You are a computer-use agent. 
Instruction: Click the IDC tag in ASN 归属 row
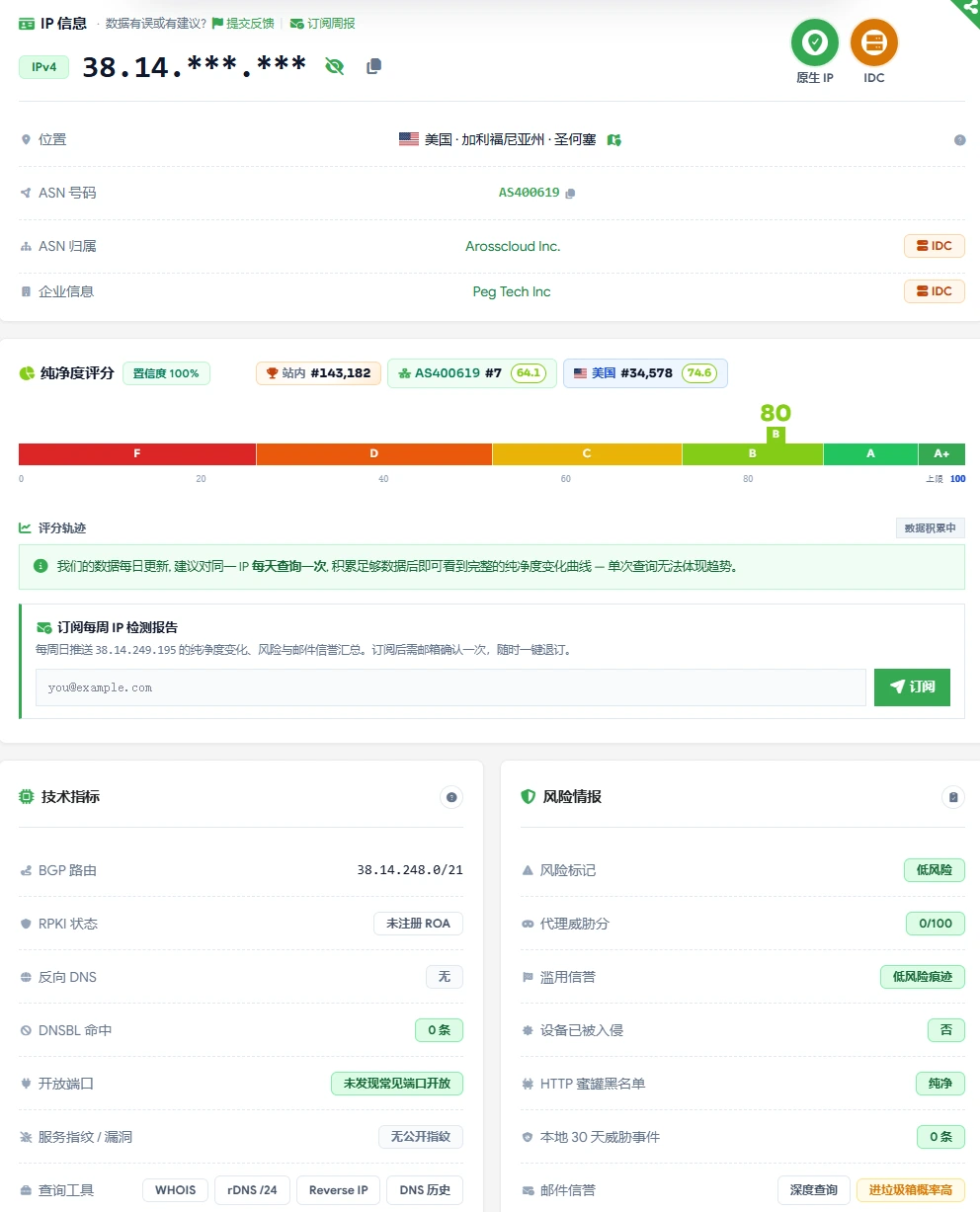pyautogui.click(x=935, y=246)
